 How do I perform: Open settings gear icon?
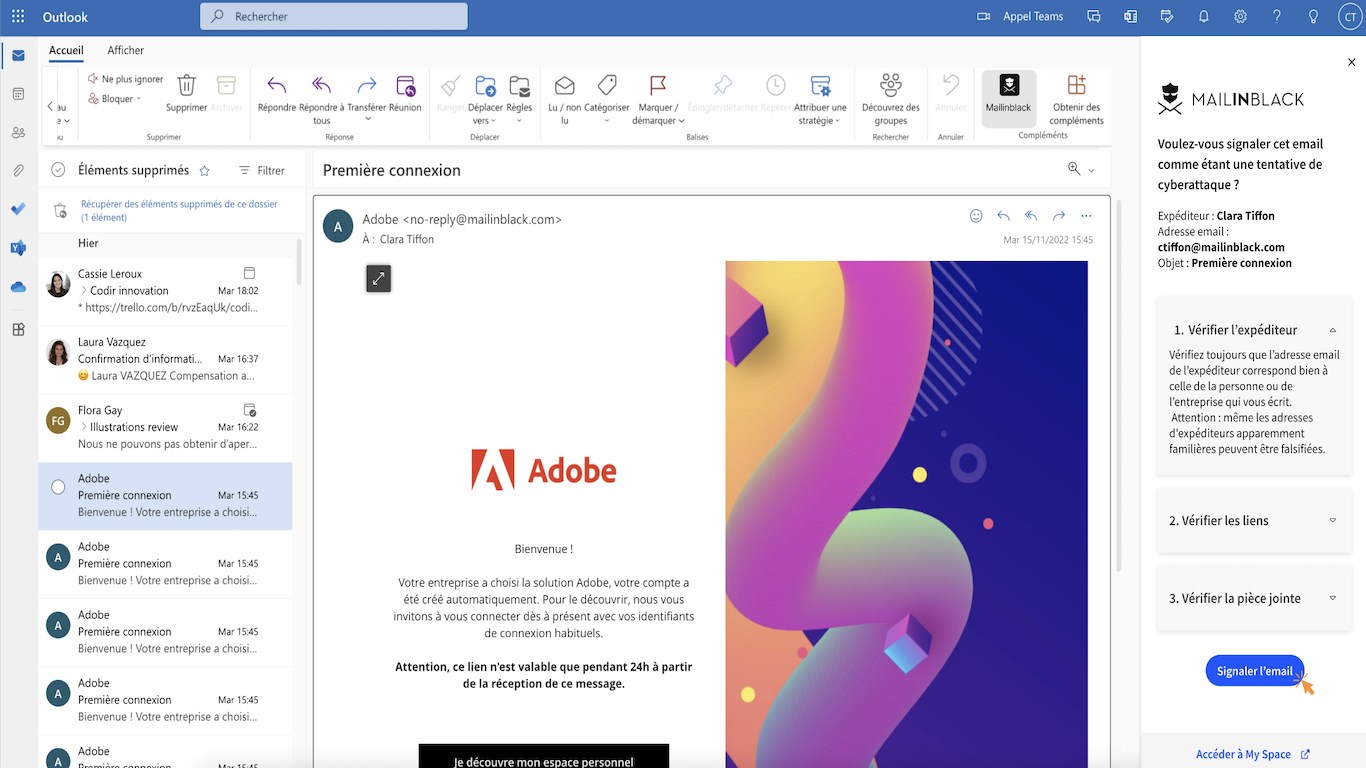[x=1240, y=16]
